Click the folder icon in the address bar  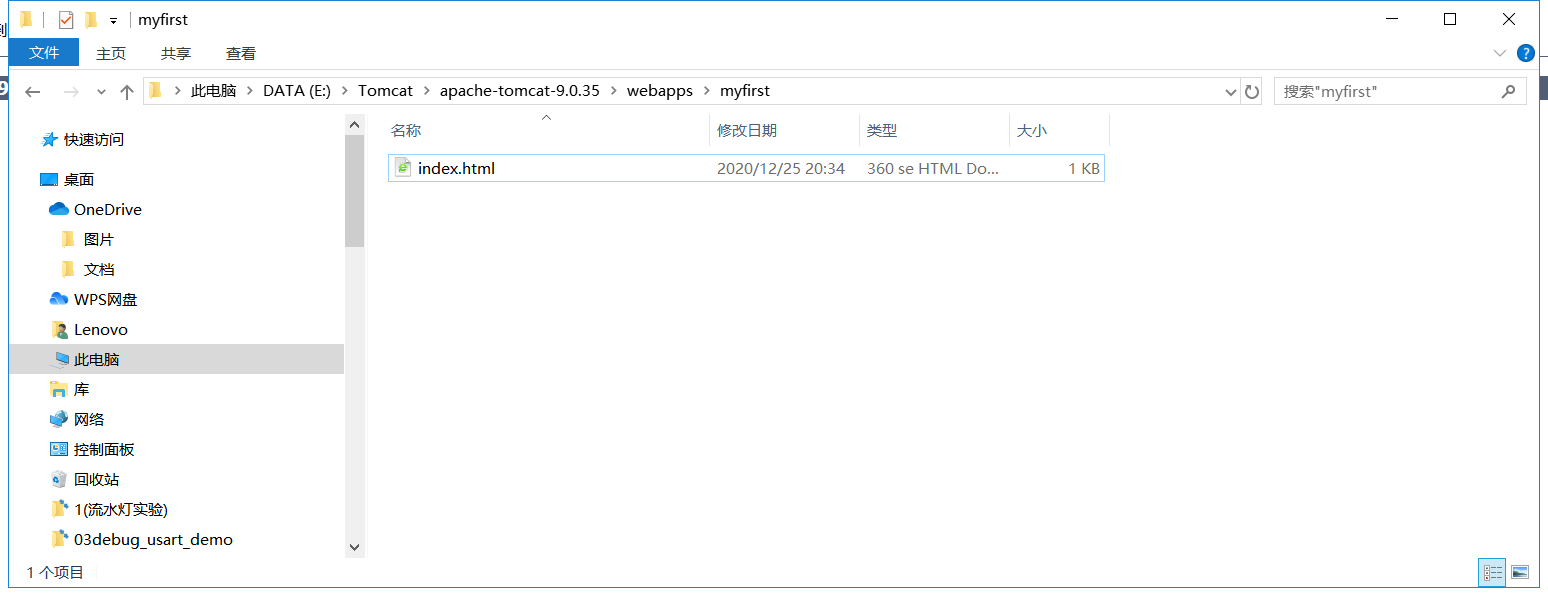click(156, 91)
